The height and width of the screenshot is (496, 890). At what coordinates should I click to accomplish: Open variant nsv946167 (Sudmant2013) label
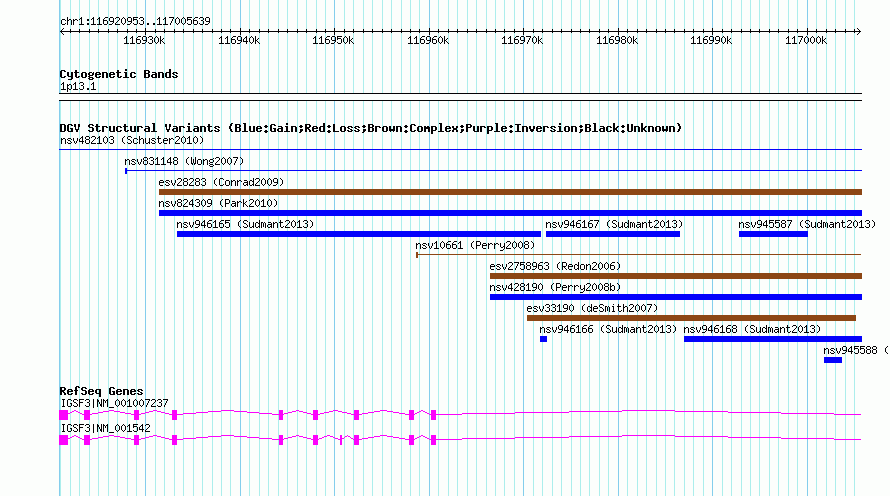click(x=614, y=224)
